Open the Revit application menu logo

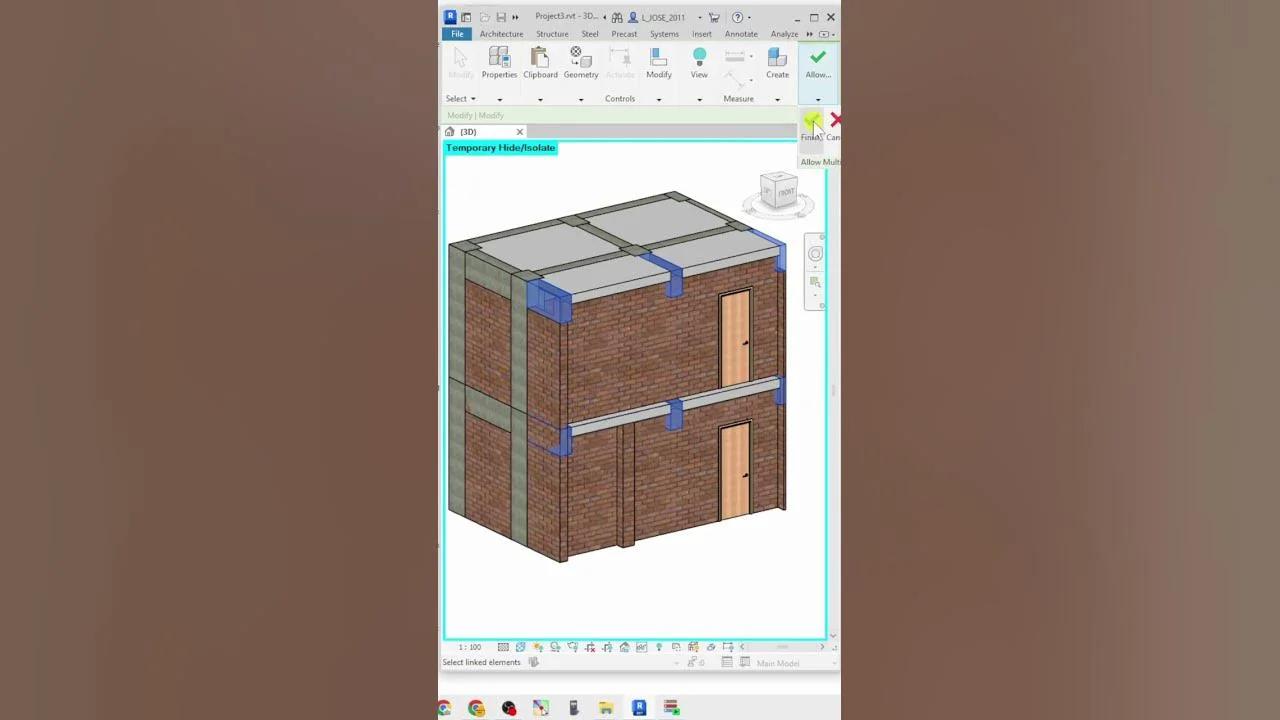(450, 17)
